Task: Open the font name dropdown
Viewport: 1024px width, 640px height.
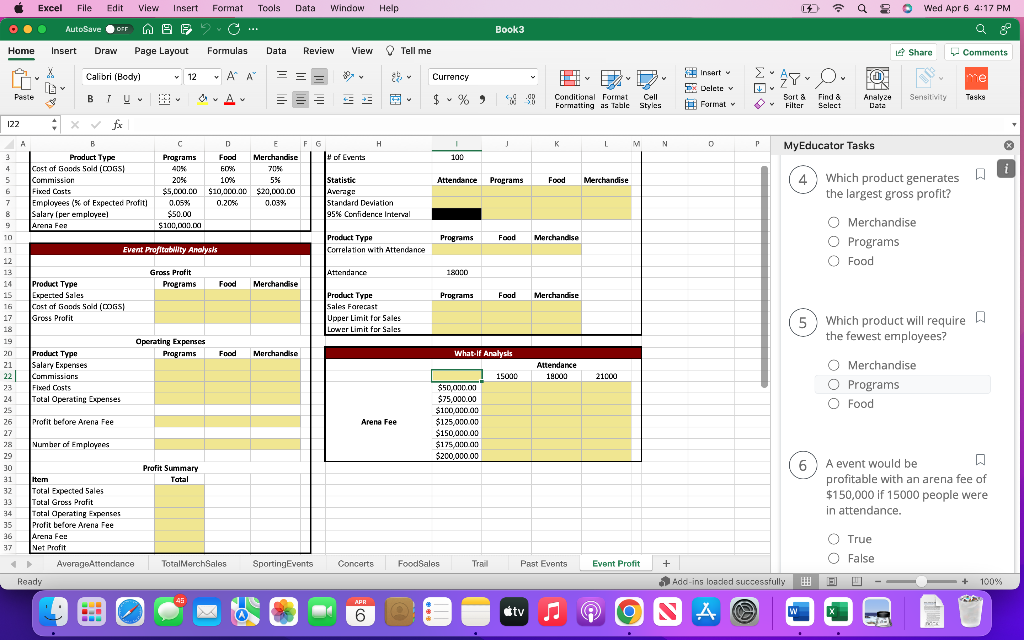Action: 176,77
